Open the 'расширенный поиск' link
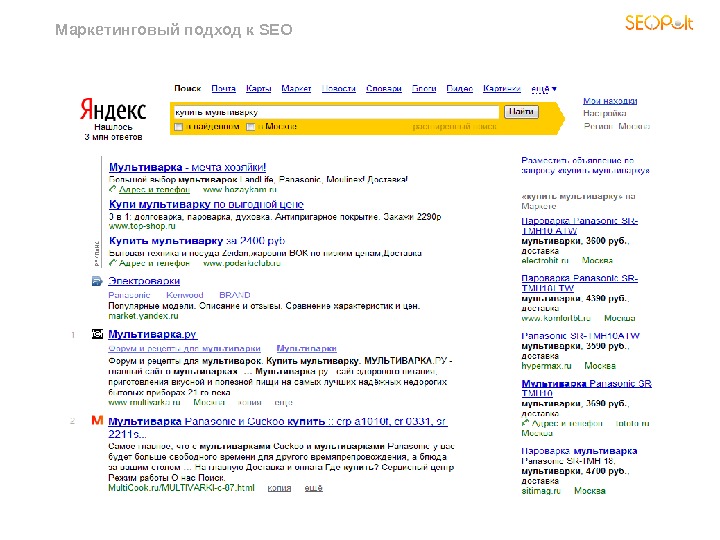Viewport: 720px width, 540px height. 455,126
